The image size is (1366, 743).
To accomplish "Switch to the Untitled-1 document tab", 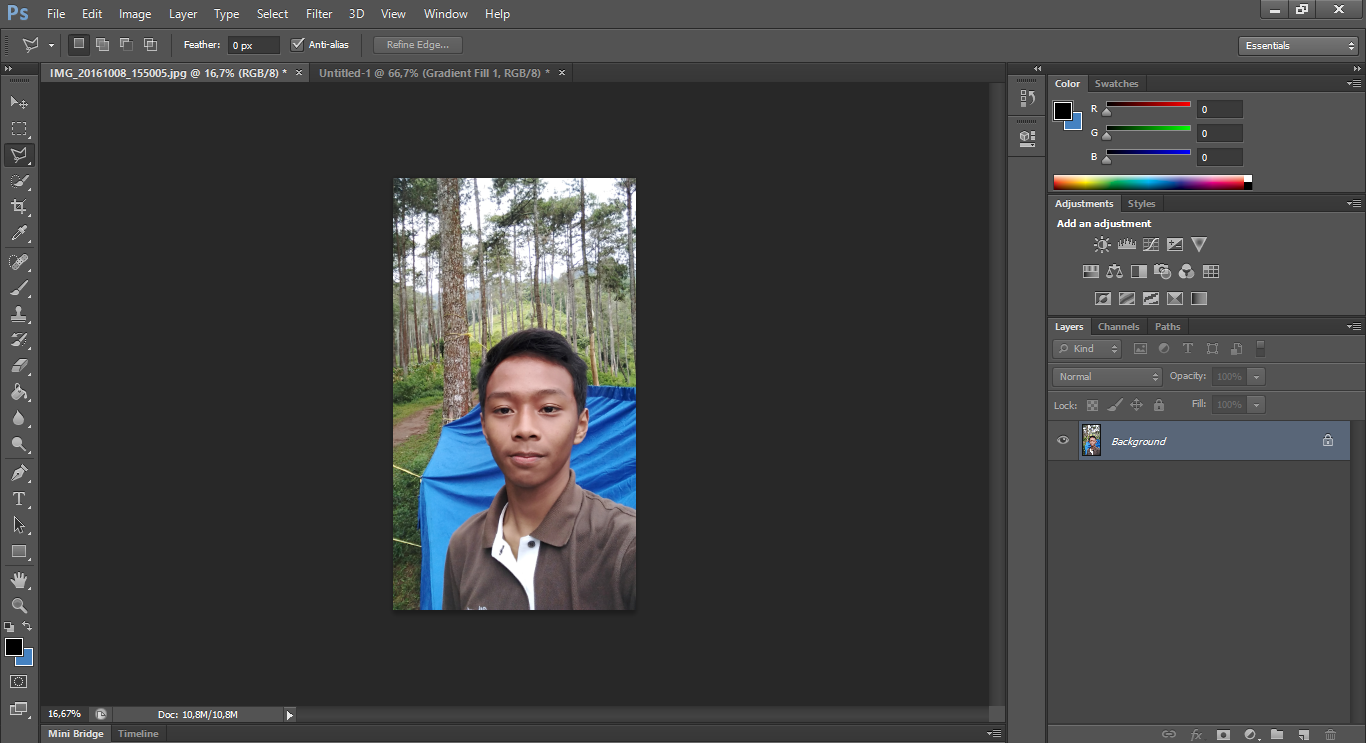I will point(433,73).
